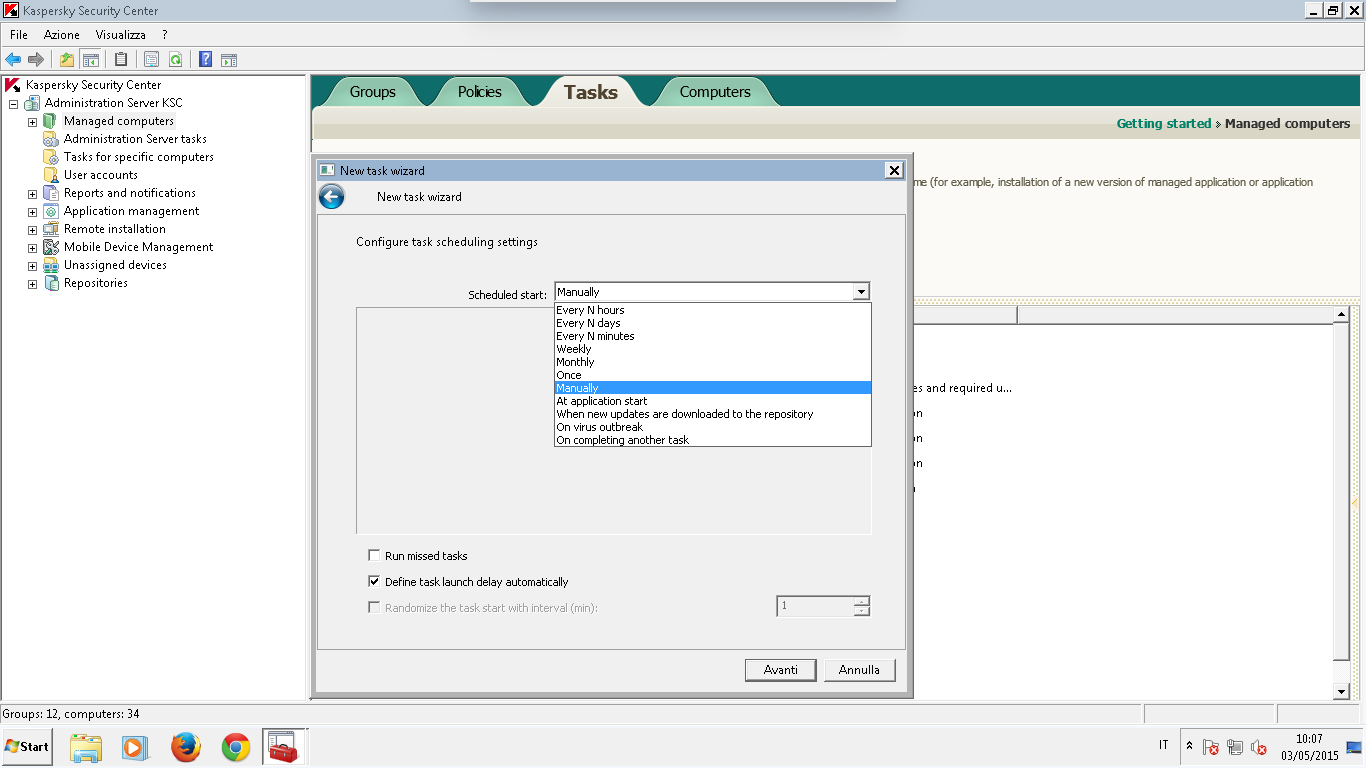Click the disabled Randomize the task start checkbox
This screenshot has width=1366, height=768.
[374, 608]
